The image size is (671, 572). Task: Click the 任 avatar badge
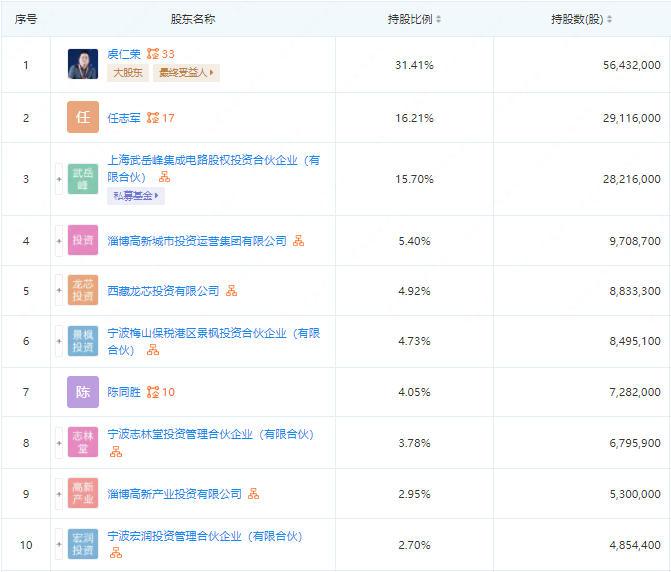tap(83, 117)
